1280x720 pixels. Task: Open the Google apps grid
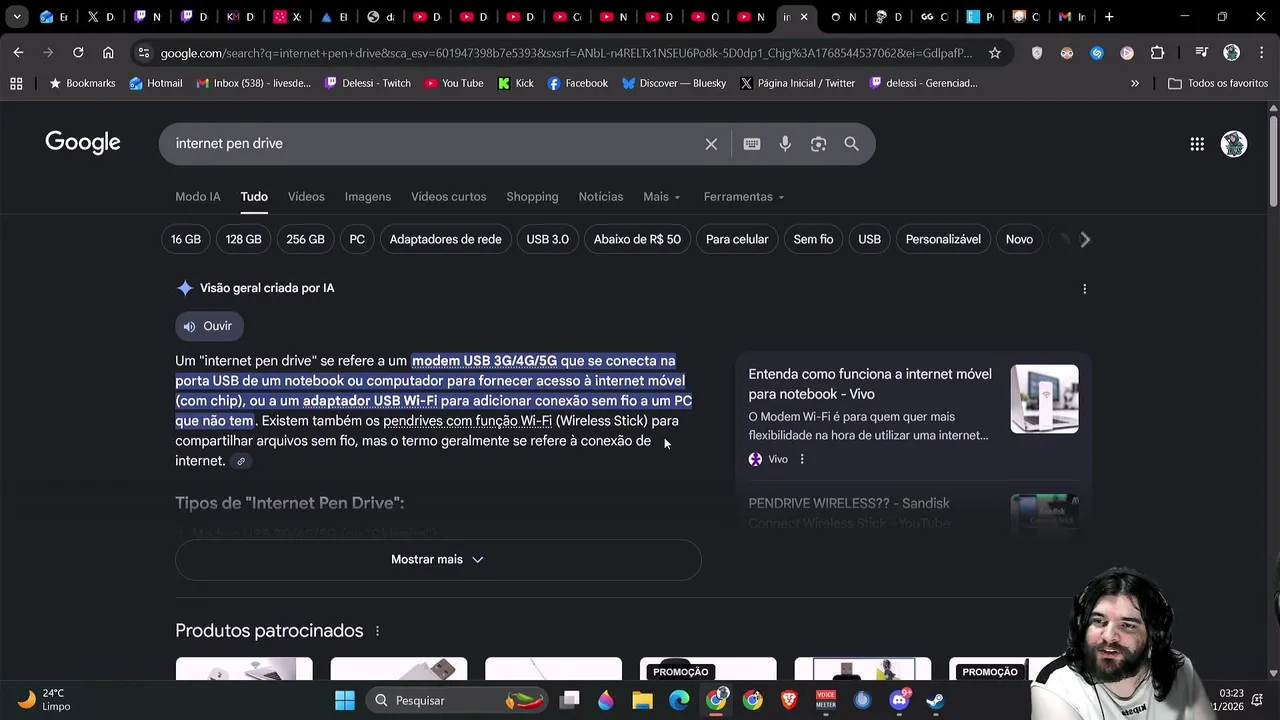pos(1197,144)
